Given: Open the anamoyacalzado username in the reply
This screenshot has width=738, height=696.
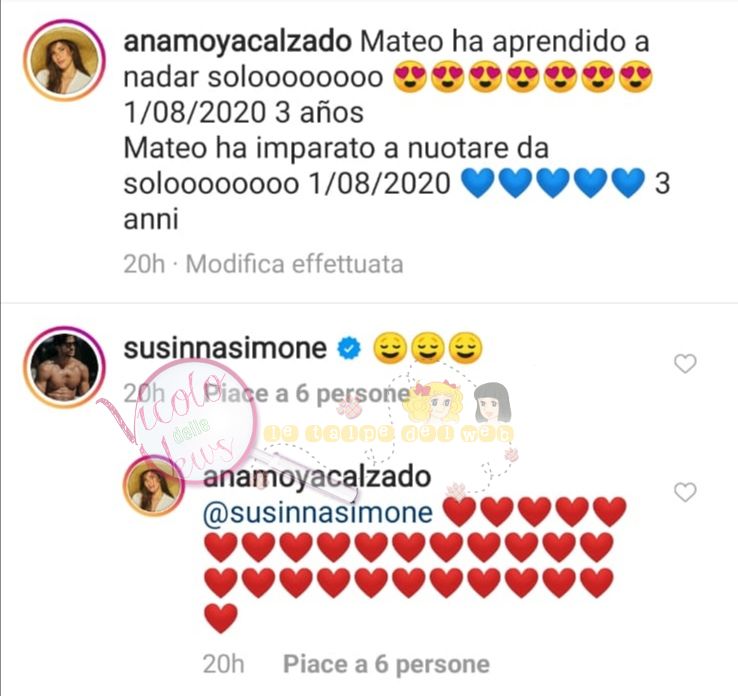Looking at the screenshot, I should click(x=317, y=477).
